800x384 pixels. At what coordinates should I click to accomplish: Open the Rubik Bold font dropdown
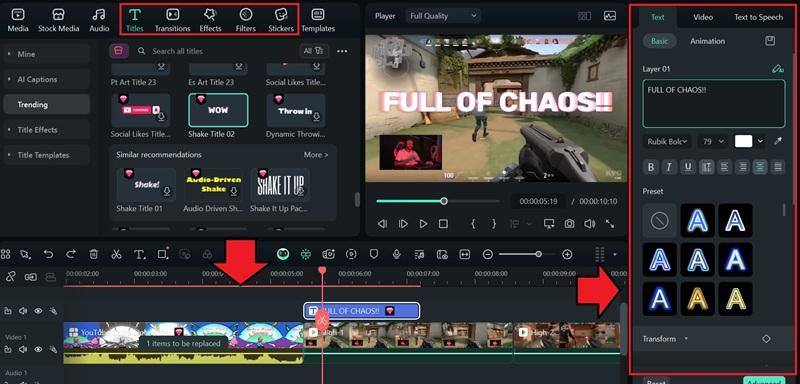668,141
